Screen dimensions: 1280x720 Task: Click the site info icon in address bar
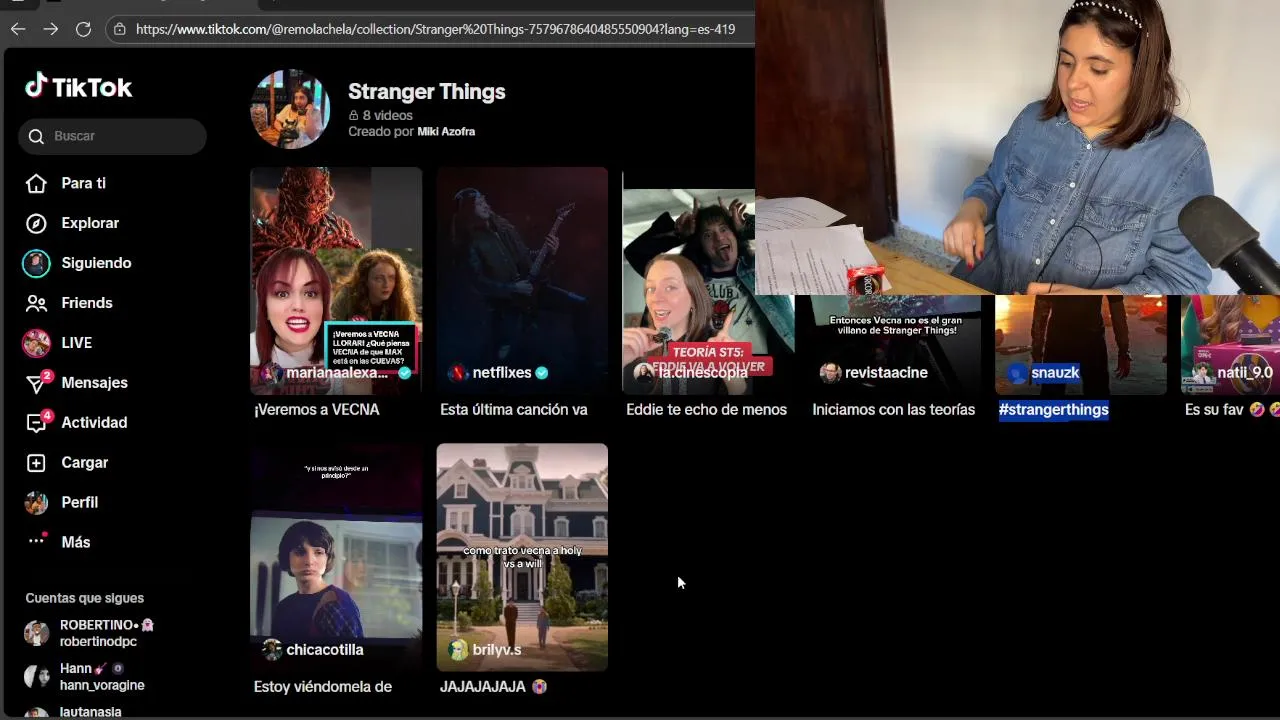pyautogui.click(x=120, y=29)
